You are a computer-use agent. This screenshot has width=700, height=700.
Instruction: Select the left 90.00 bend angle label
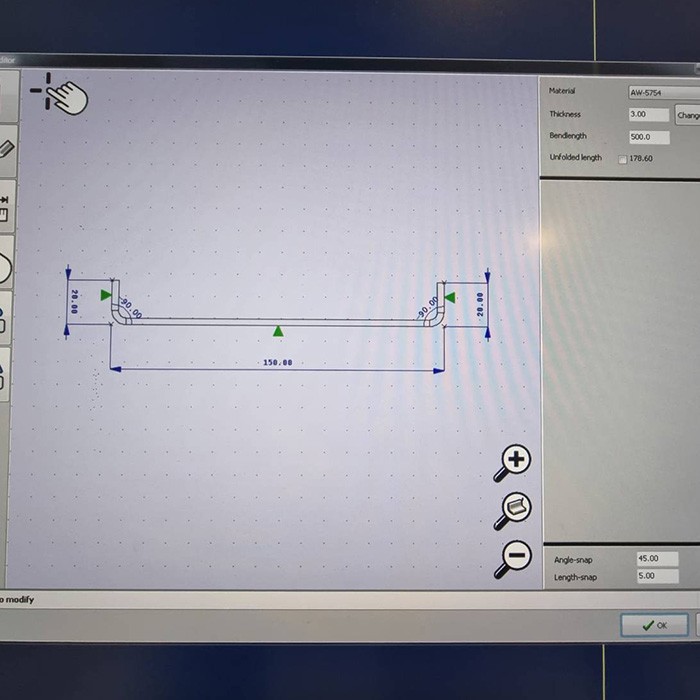pos(132,308)
